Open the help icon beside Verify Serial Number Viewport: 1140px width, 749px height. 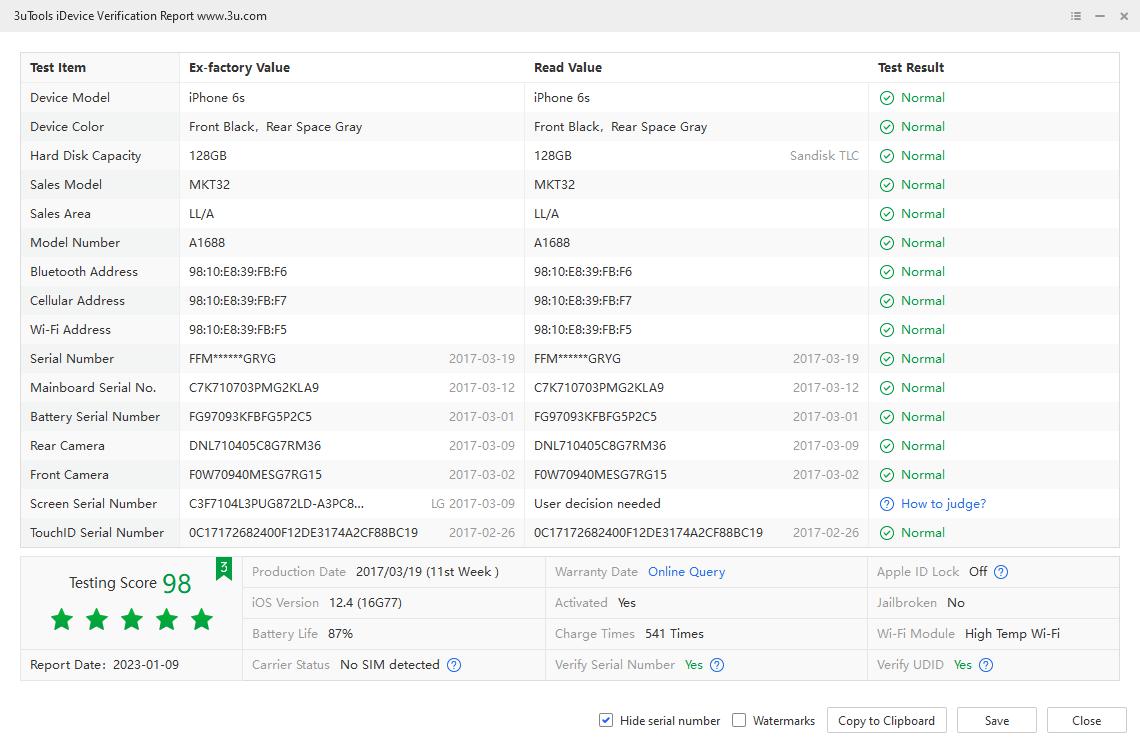point(717,665)
